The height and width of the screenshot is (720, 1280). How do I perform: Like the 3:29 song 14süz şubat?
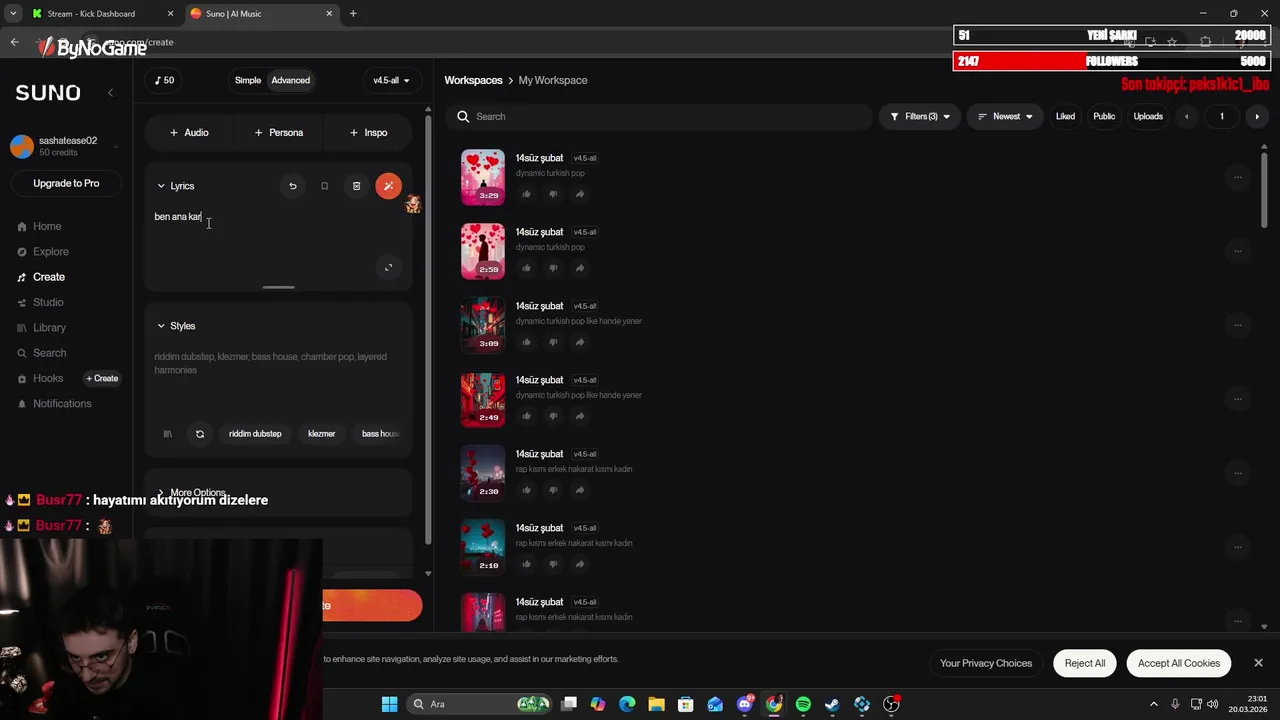(526, 194)
